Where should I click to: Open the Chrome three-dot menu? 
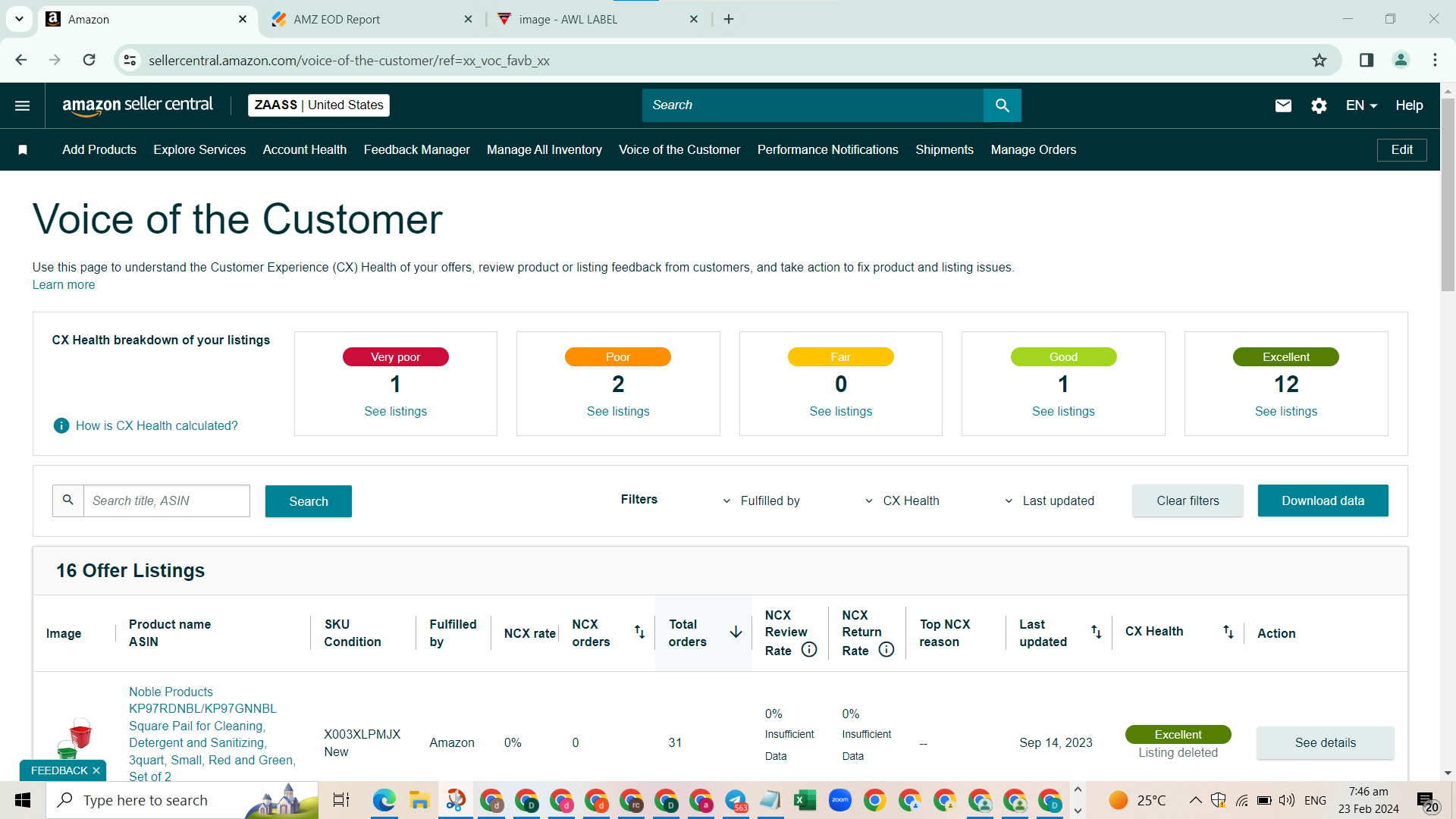[x=1435, y=60]
